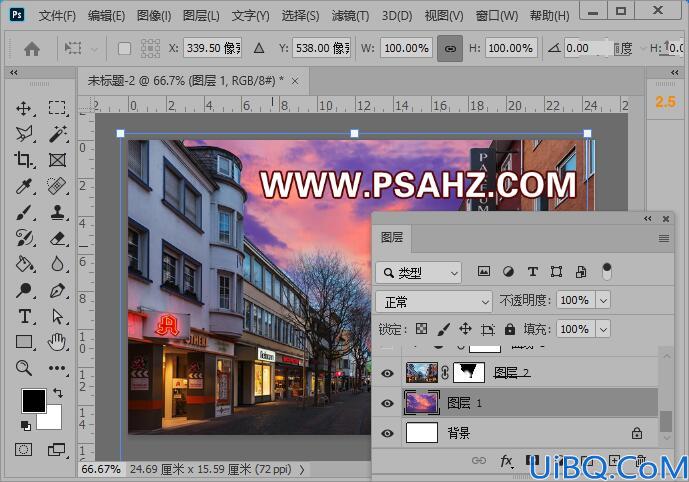Screen dimensions: 689x482
Task: Select the Hand tool
Action: click(x=58, y=342)
